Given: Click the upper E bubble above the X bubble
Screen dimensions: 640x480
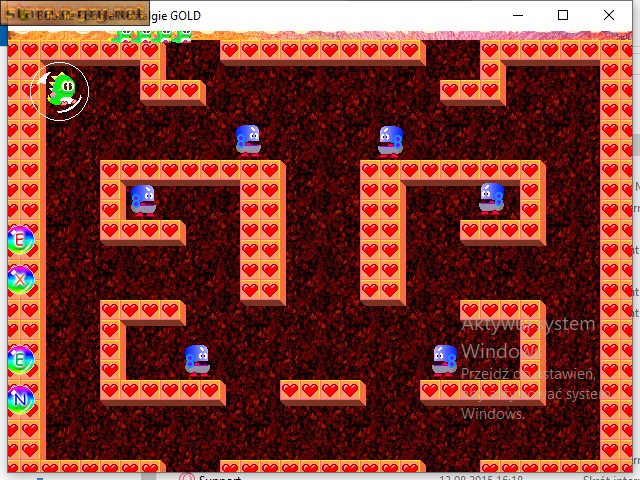Looking at the screenshot, I should [x=20, y=240].
